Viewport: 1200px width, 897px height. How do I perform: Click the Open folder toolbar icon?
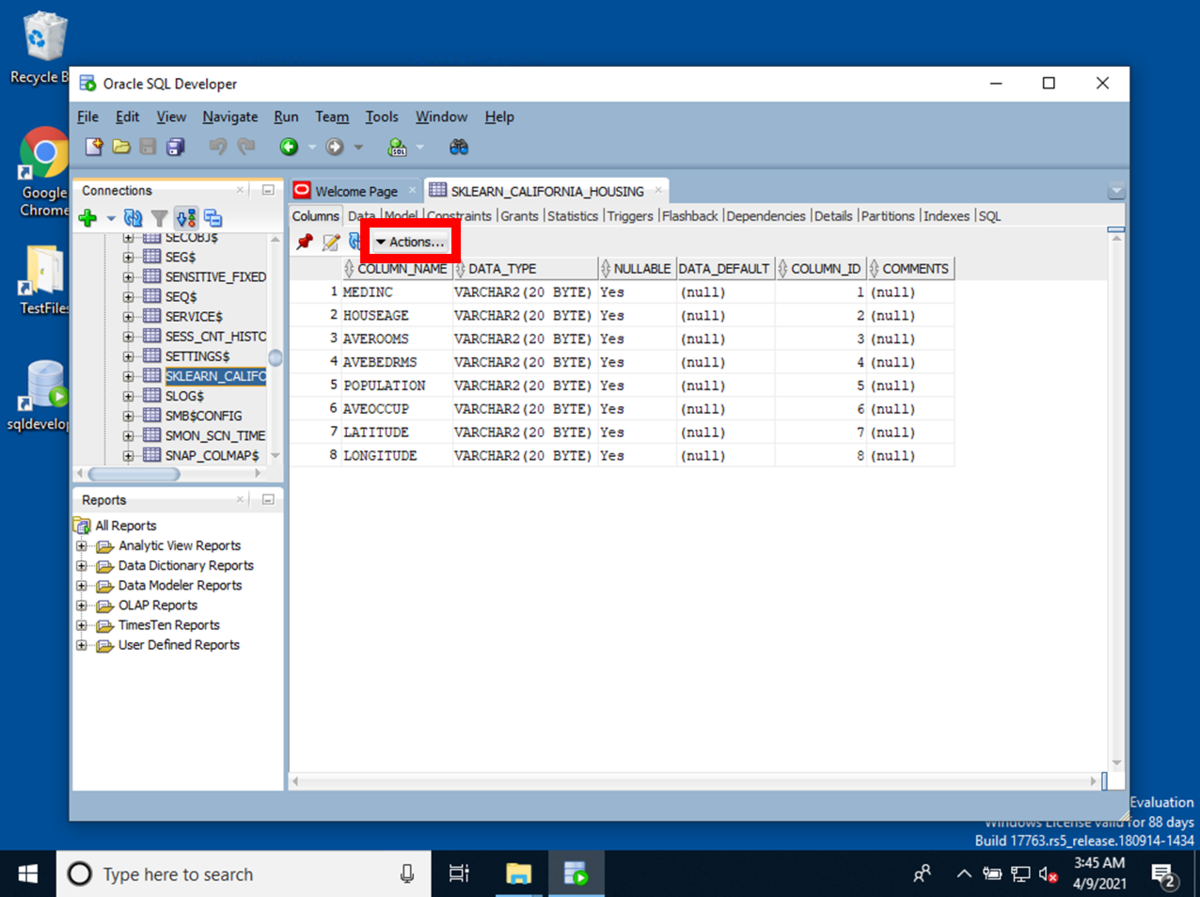click(x=121, y=147)
